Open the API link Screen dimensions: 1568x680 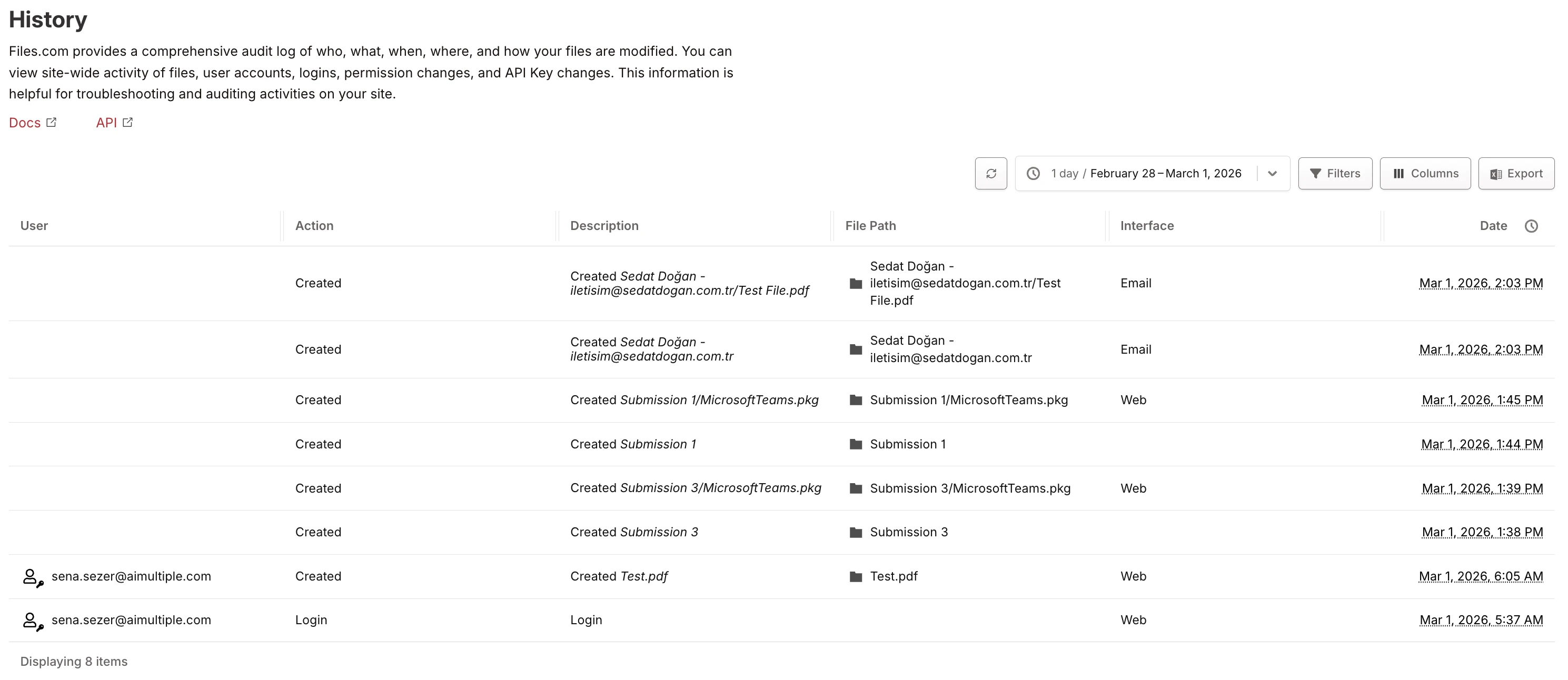tap(114, 122)
